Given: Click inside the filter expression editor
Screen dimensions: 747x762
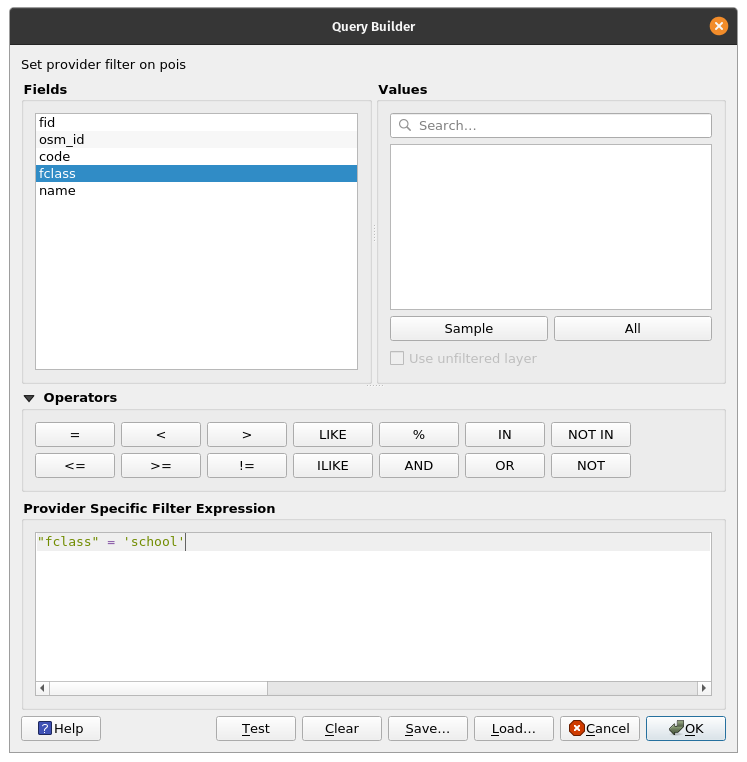Looking at the screenshot, I should [373, 607].
